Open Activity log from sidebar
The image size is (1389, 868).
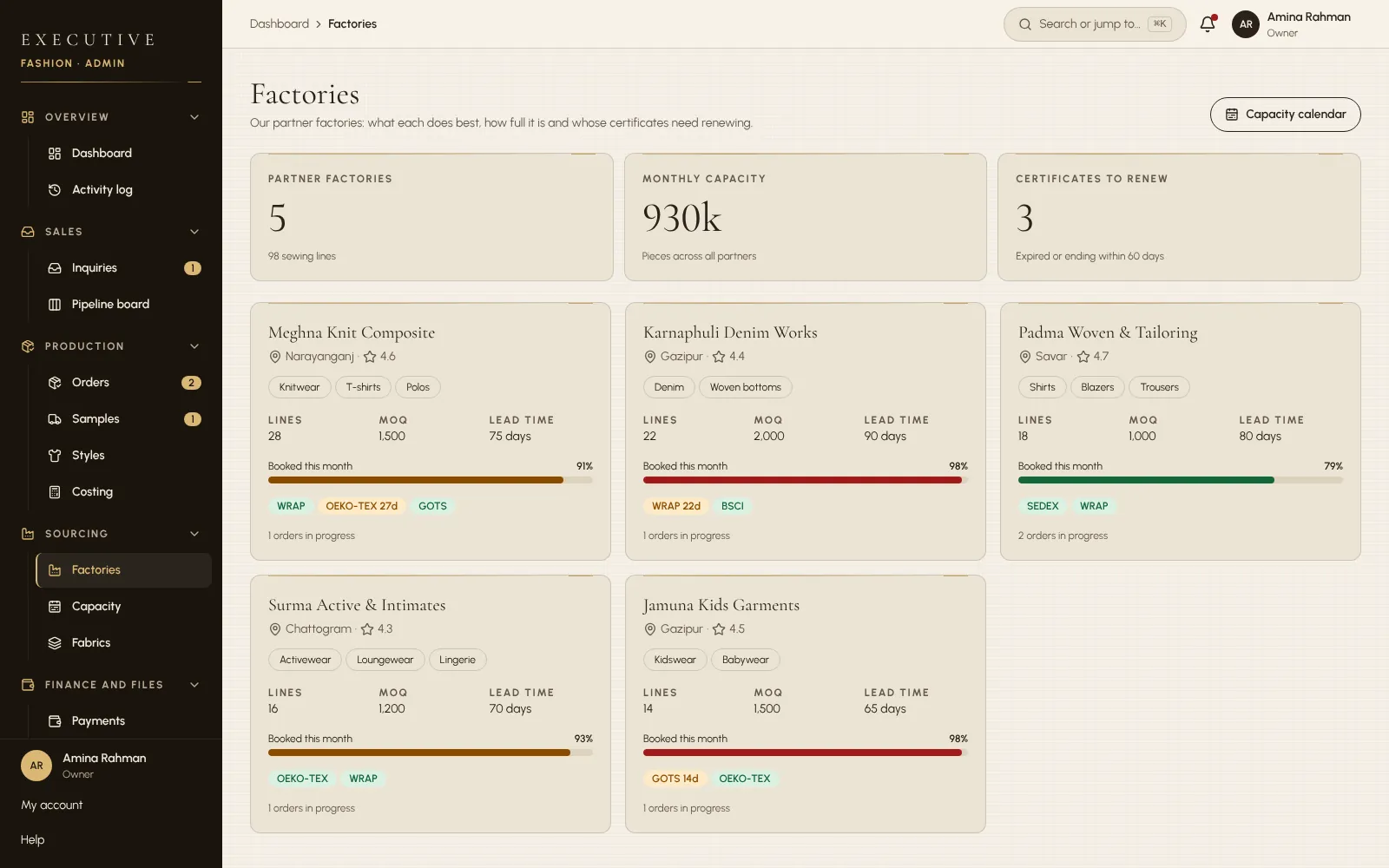[123, 190]
